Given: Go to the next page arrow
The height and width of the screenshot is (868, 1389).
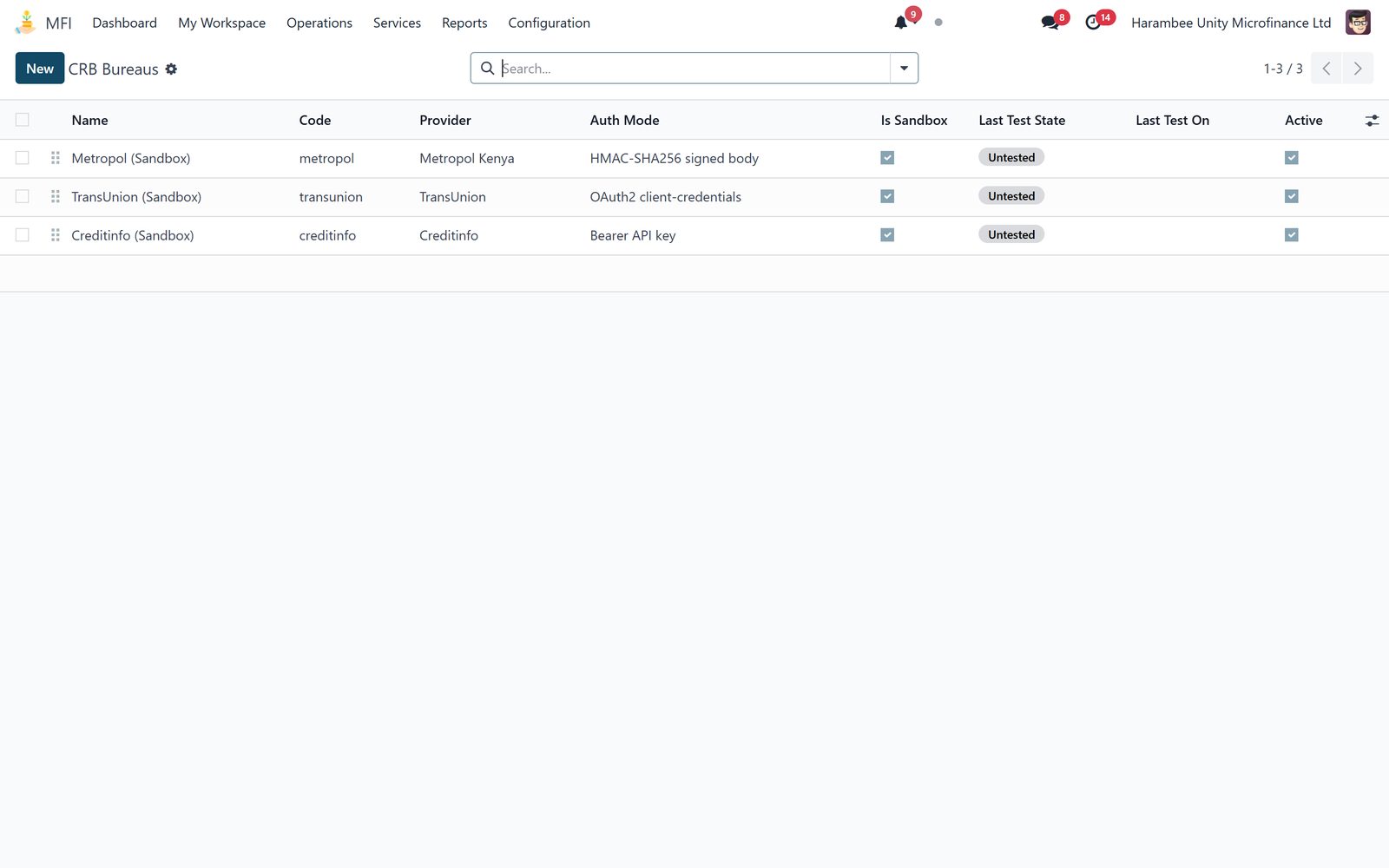Looking at the screenshot, I should pos(1358,69).
